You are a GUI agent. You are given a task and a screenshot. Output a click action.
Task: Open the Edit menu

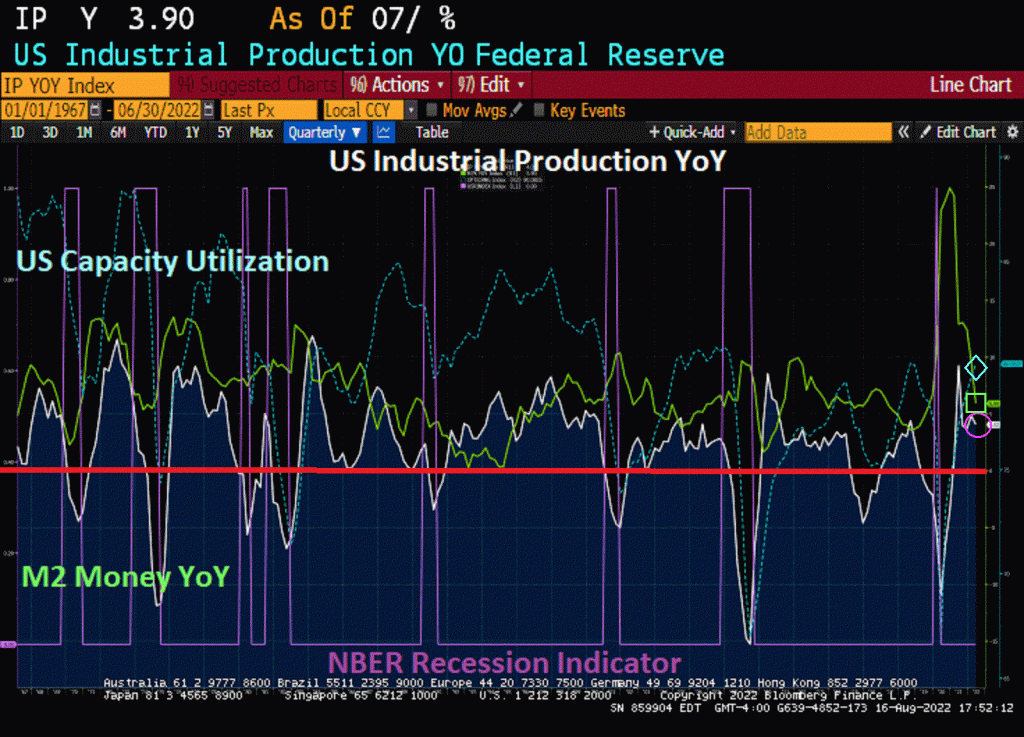490,85
